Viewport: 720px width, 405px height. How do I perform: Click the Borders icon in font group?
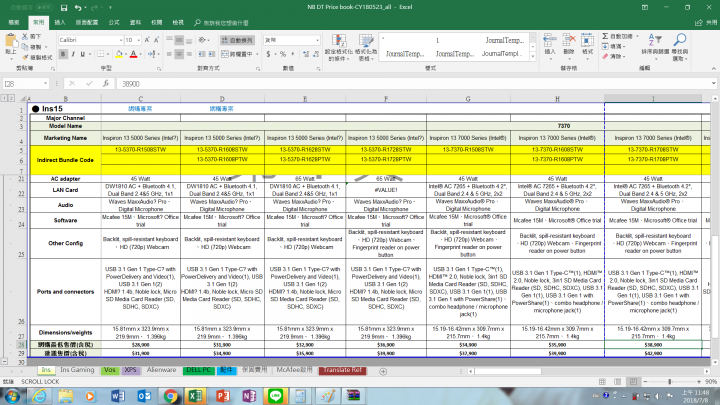point(100,54)
